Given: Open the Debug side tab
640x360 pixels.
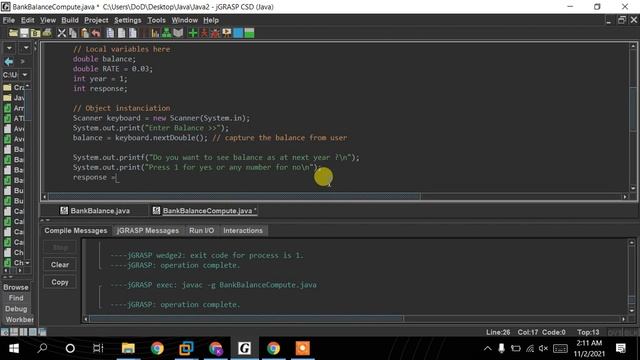Looking at the screenshot, I should [16, 309].
